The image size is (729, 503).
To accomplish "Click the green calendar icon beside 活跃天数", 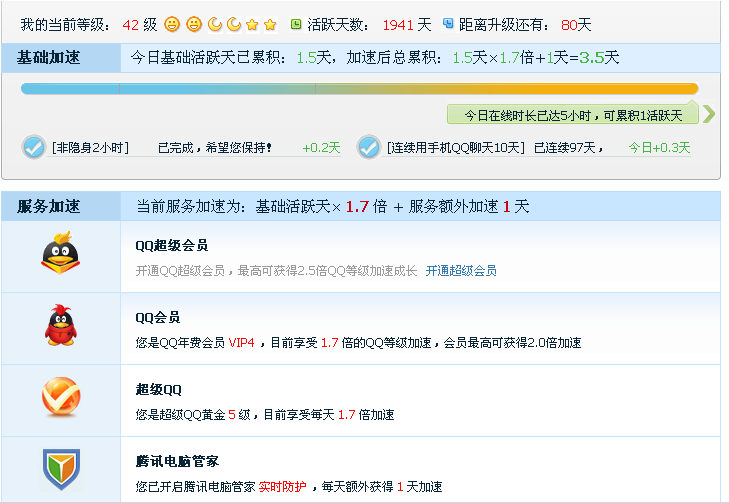I will pyautogui.click(x=296, y=24).
